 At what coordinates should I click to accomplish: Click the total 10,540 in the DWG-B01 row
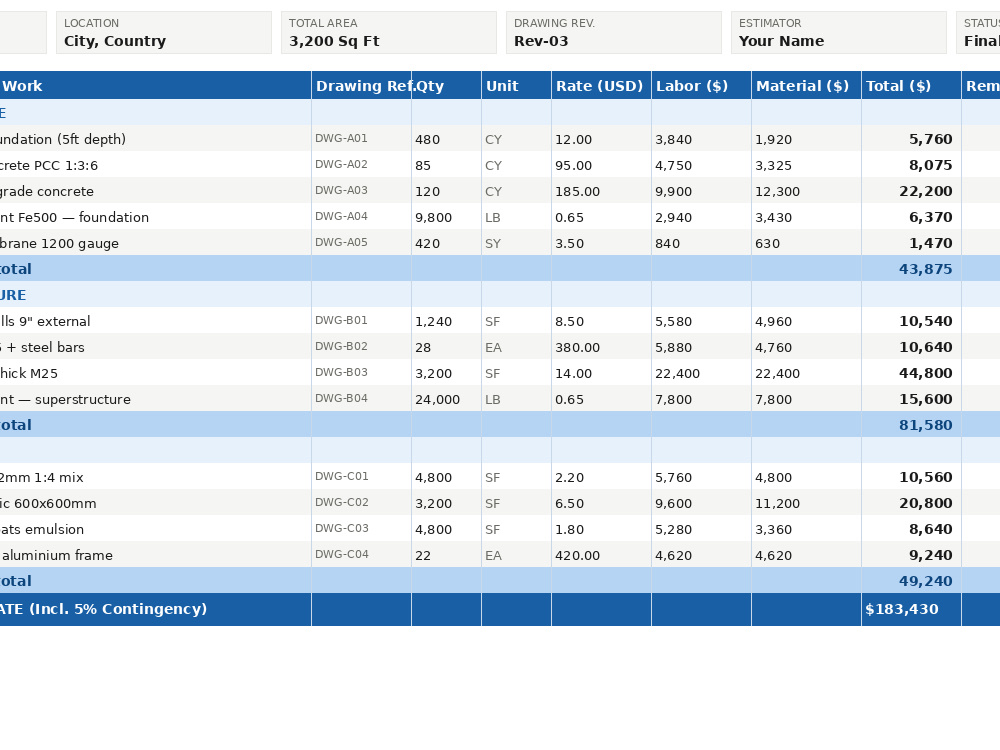point(925,321)
